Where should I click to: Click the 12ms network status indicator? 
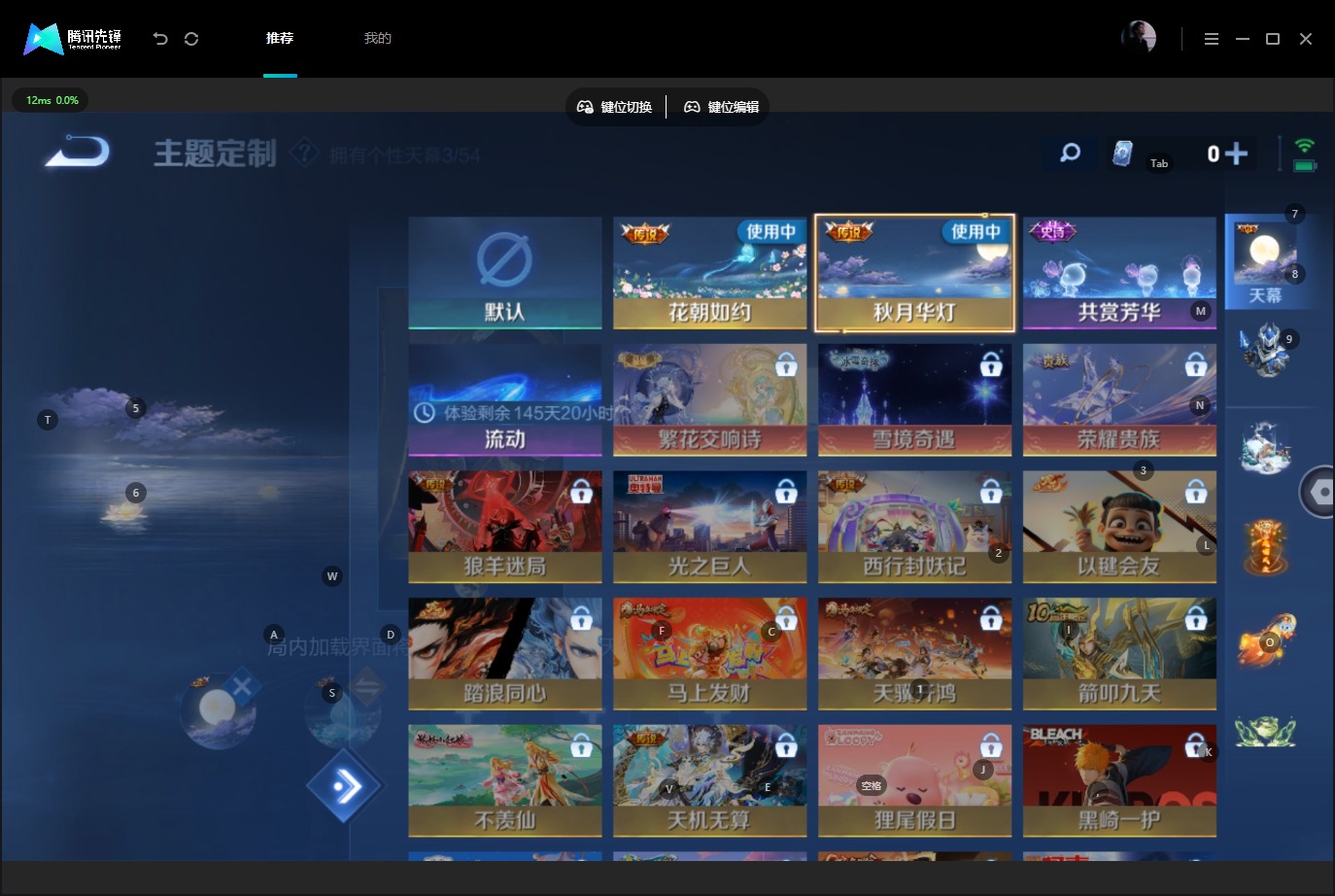click(51, 100)
